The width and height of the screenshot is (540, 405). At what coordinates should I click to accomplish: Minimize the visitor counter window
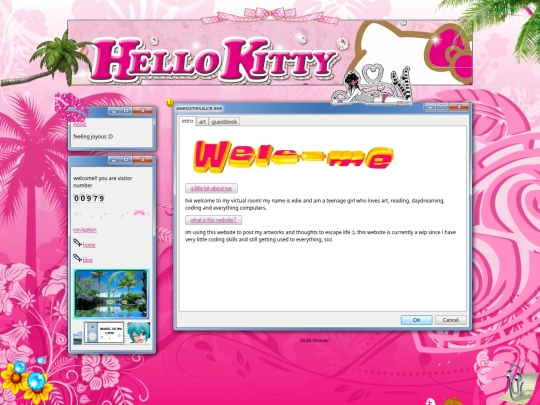(x=114, y=160)
